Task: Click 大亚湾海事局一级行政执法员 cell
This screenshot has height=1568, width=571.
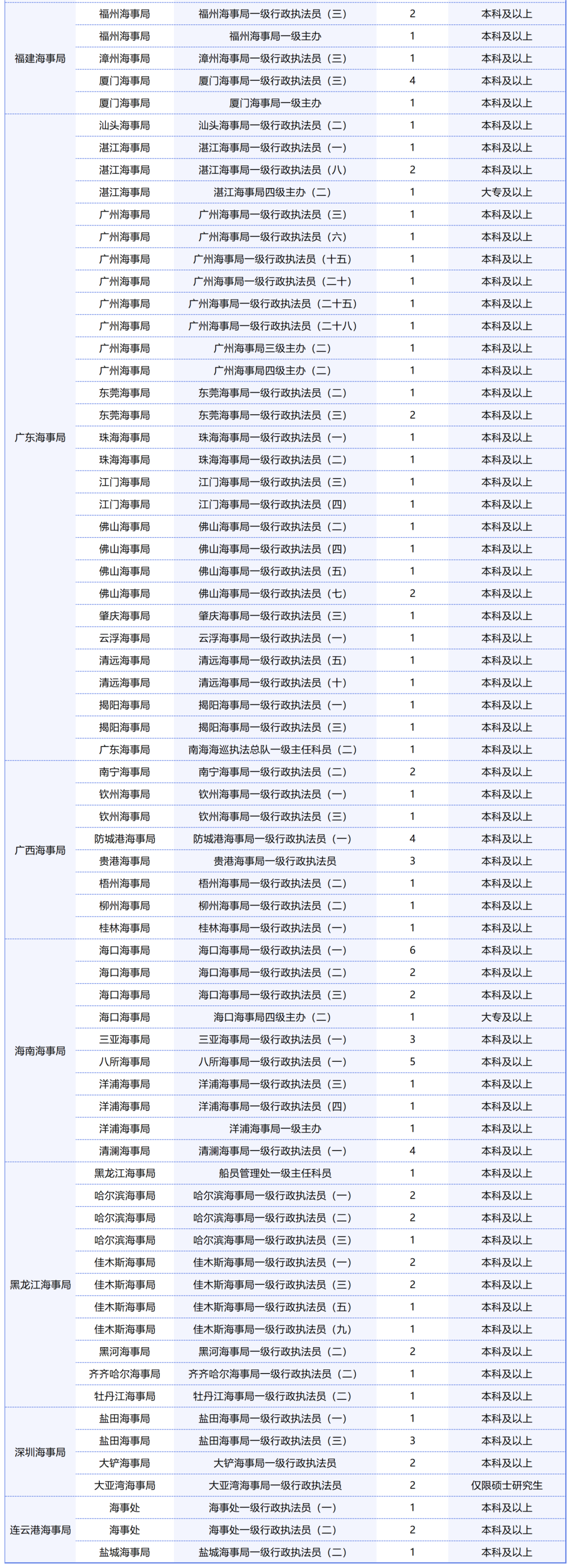Action: click(x=275, y=1485)
